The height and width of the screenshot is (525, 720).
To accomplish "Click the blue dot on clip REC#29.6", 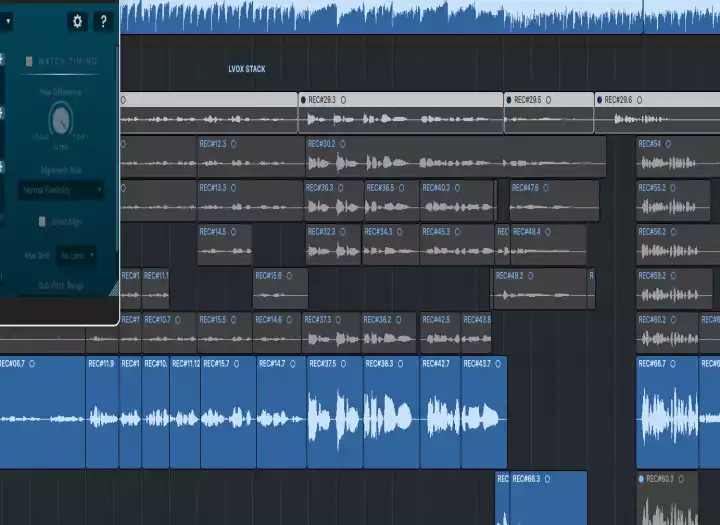I will pos(599,100).
